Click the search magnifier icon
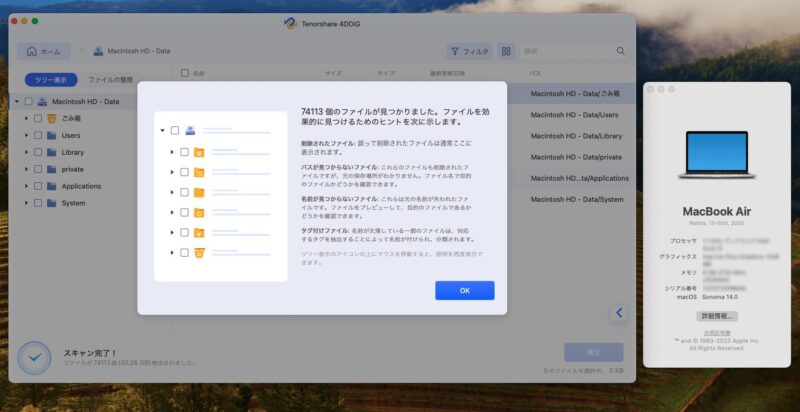The image size is (800, 412). pos(620,51)
